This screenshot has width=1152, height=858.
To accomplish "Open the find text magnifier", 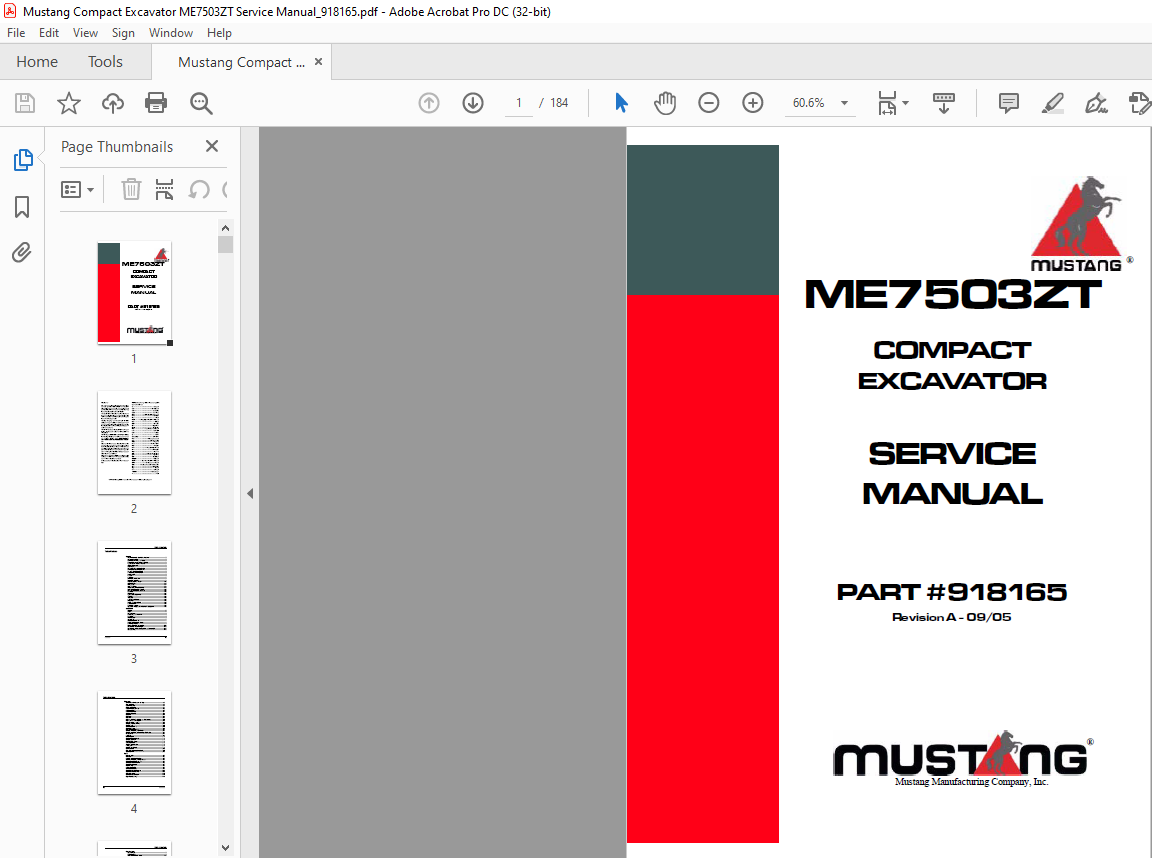I will pyautogui.click(x=201, y=104).
